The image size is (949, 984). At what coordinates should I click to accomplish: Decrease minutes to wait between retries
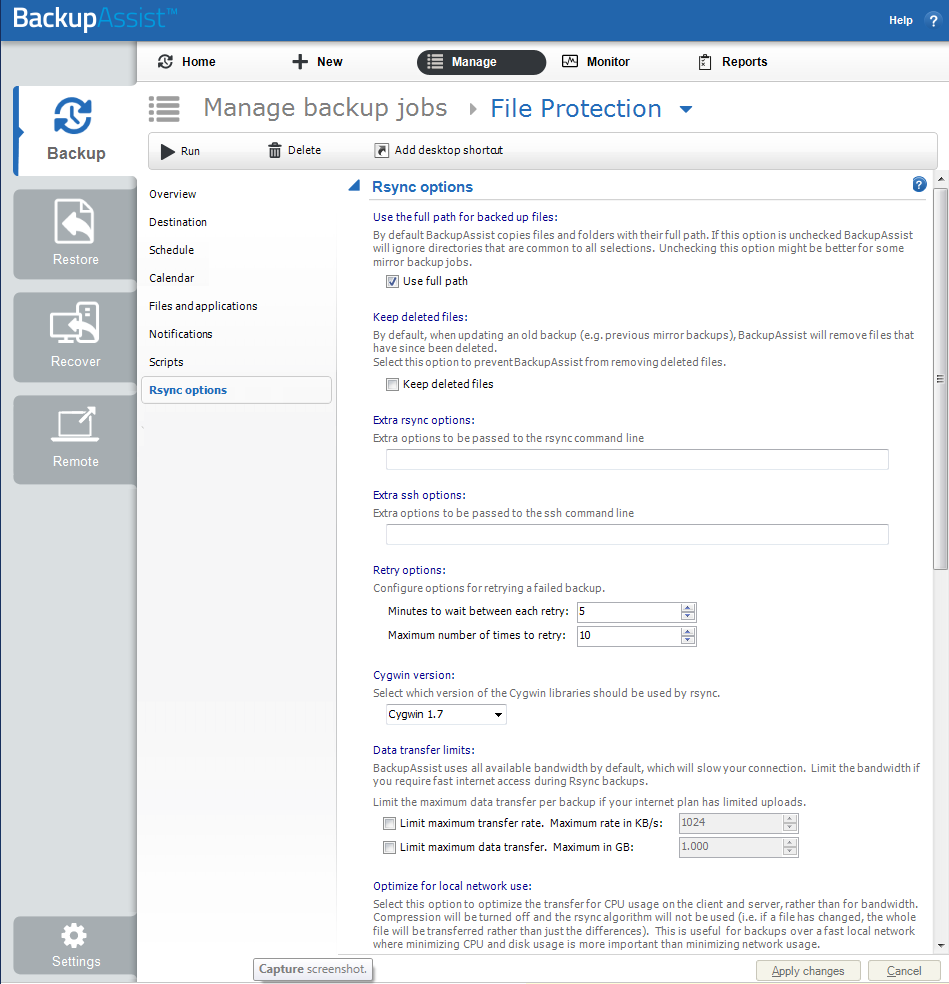point(688,616)
